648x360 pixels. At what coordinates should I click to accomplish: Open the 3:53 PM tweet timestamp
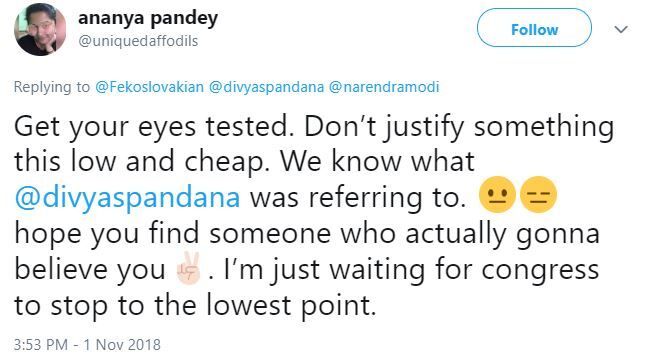coord(40,345)
